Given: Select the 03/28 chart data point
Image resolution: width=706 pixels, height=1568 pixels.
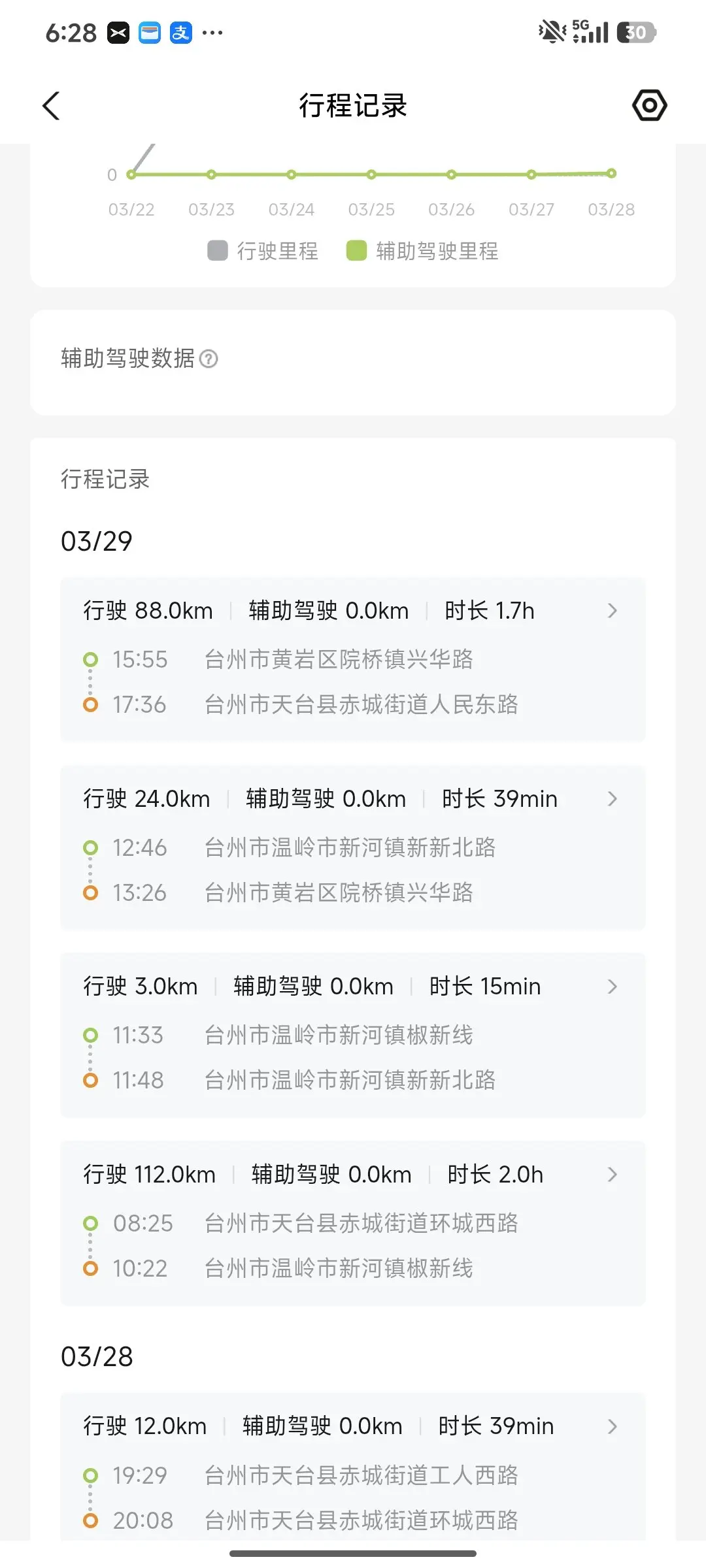Looking at the screenshot, I should coord(611,173).
